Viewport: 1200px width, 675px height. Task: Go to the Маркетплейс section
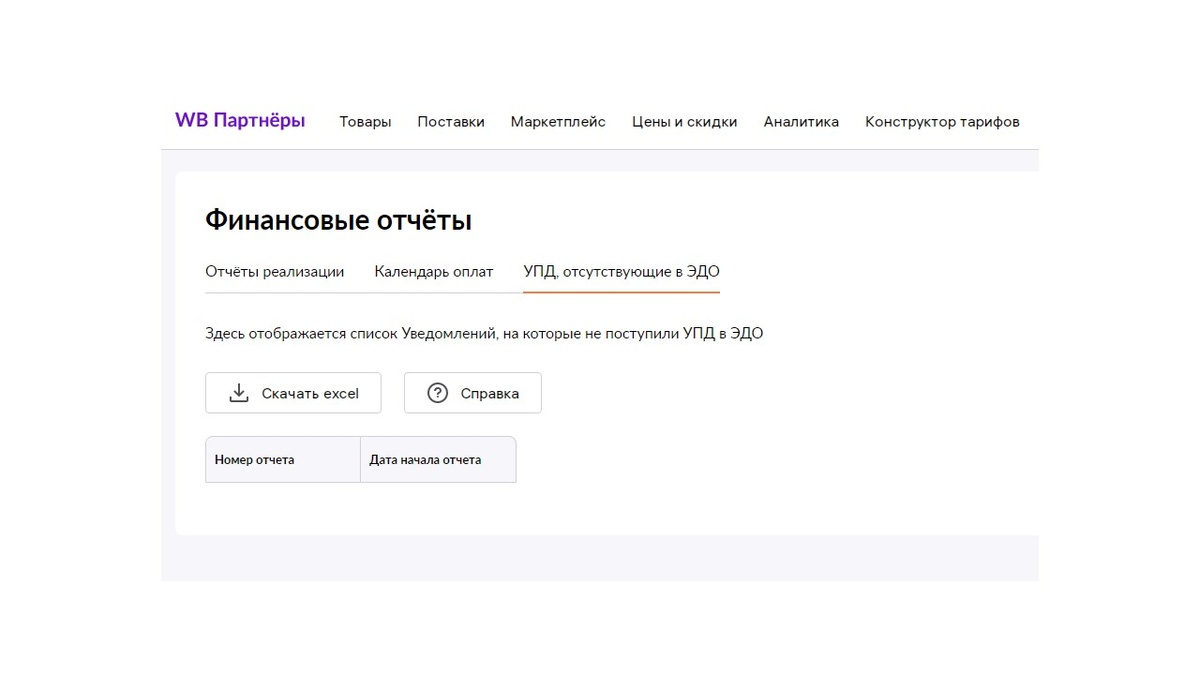(558, 122)
